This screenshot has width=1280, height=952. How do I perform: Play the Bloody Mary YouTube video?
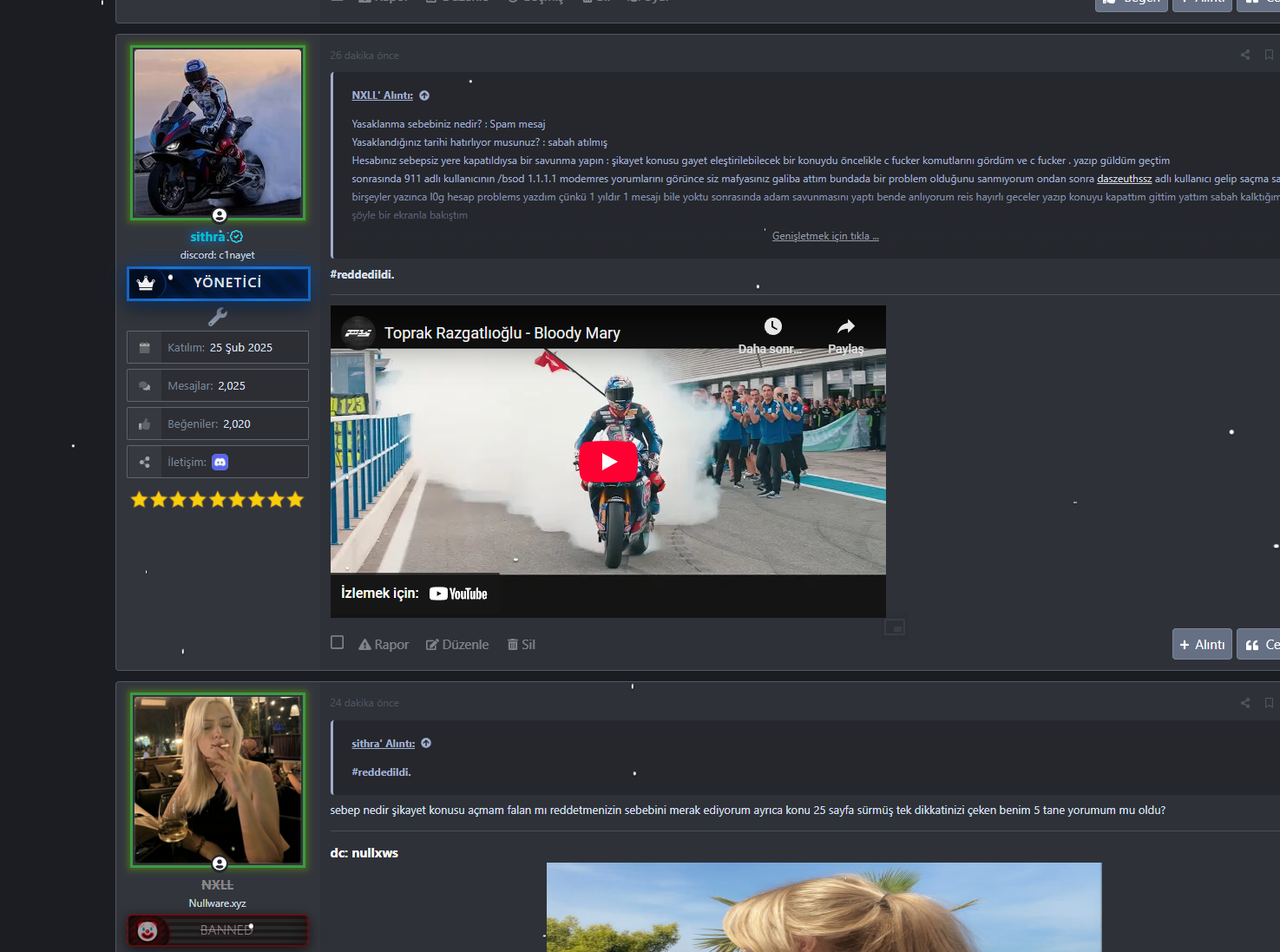pos(608,462)
